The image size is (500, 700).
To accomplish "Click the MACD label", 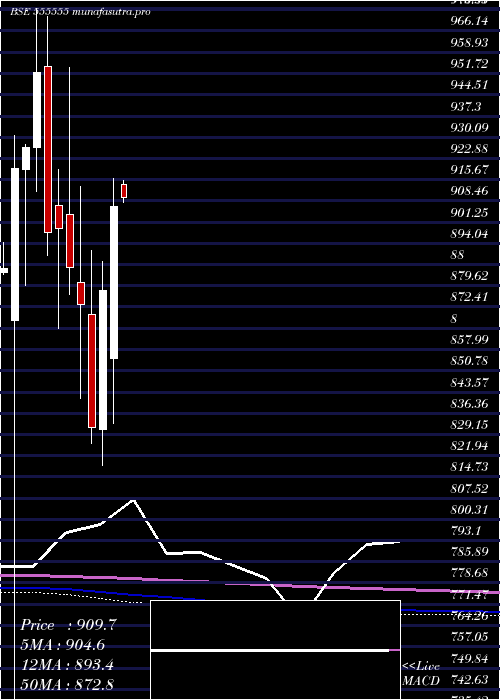I will coord(422,680).
